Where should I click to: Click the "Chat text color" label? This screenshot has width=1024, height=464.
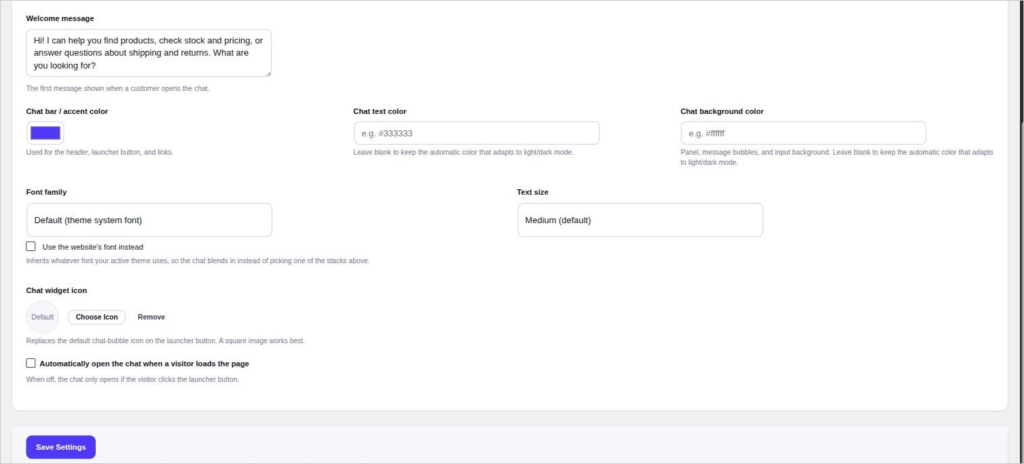click(380, 111)
